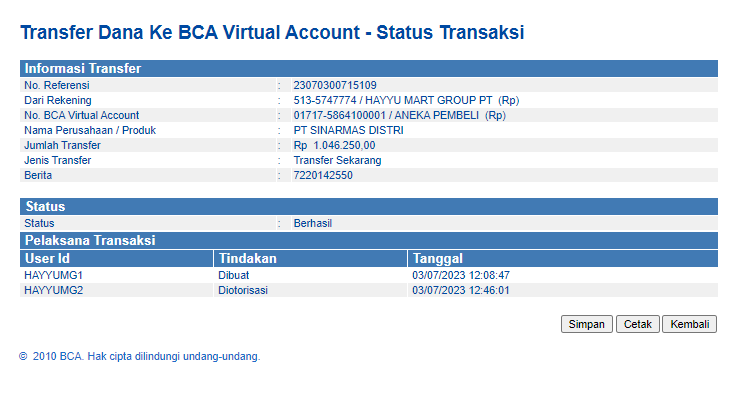This screenshot has width=751, height=406.
Task: Select the HAYYUMG1 user row
Action: coord(54,275)
